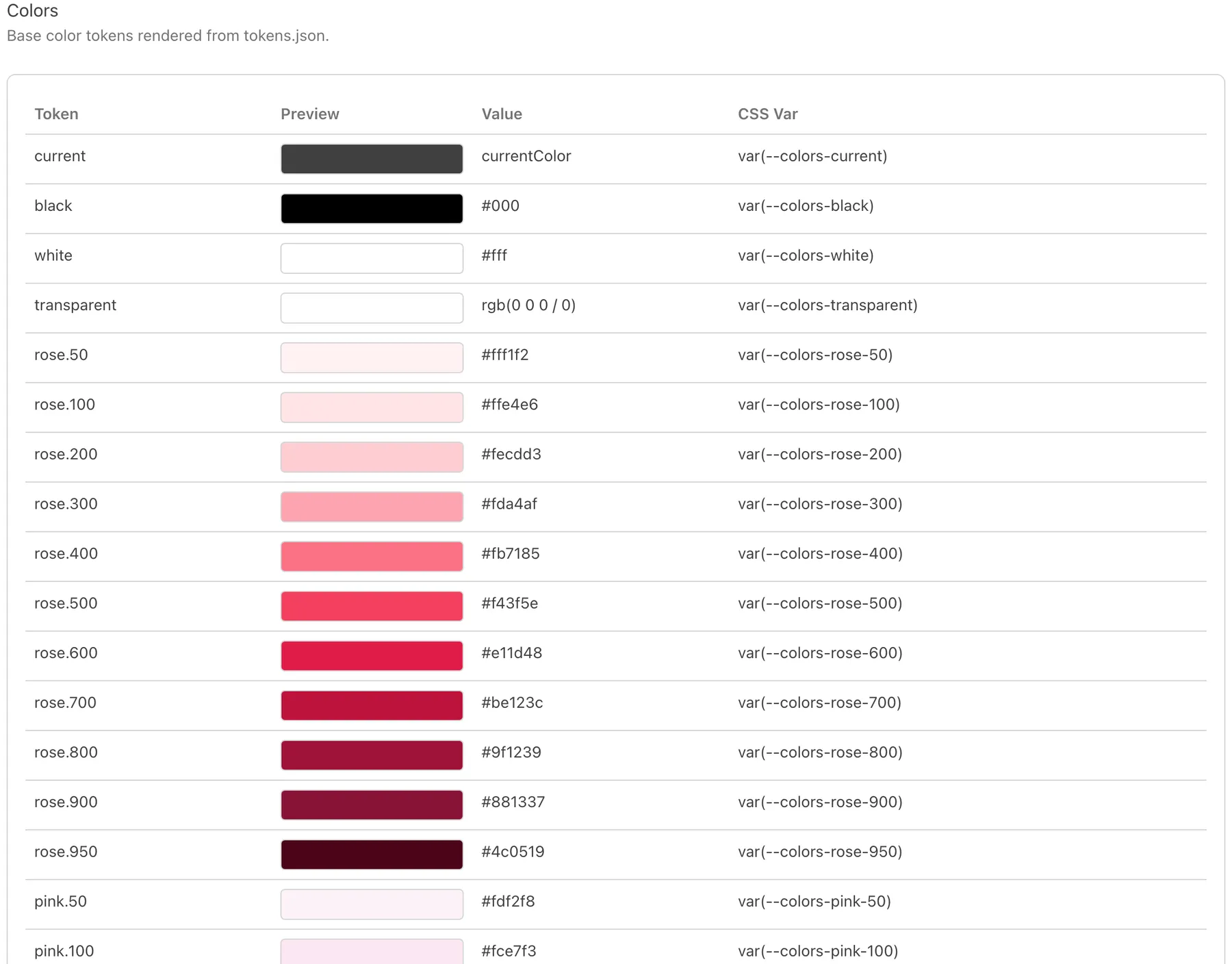Select var(--colors-white) CSS variable text
The height and width of the screenshot is (964, 1232).
[x=806, y=255]
